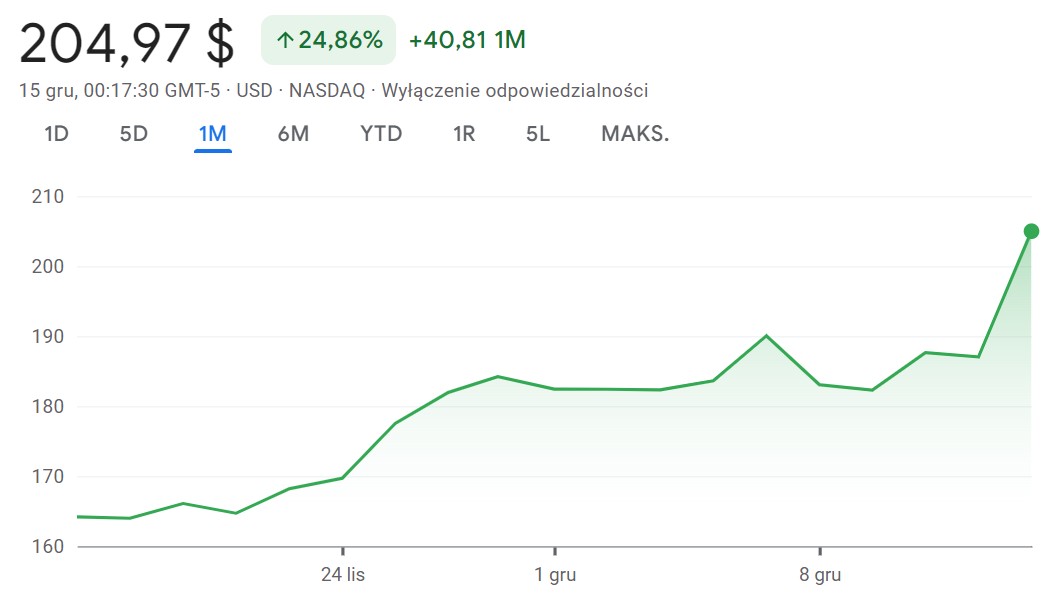This screenshot has height=601, width=1051.
Task: Click the 24 lis date axis label
Action: coord(343,576)
